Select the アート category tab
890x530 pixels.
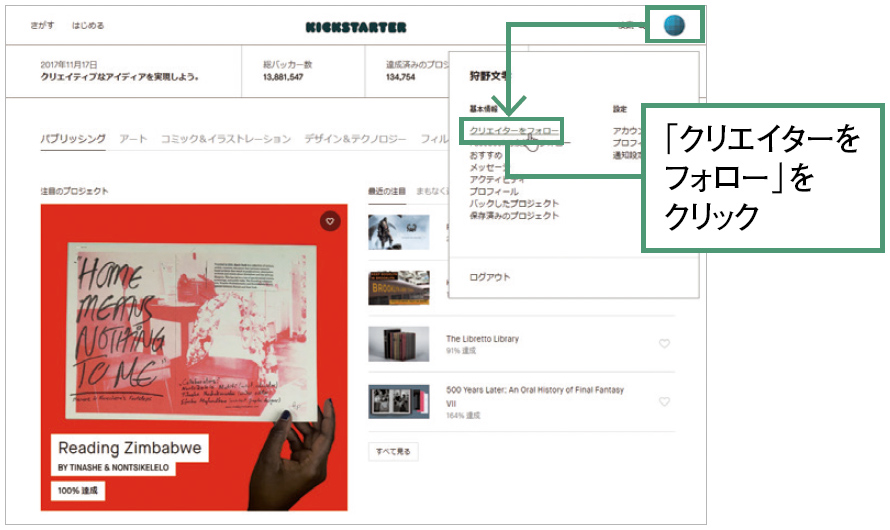pos(133,138)
